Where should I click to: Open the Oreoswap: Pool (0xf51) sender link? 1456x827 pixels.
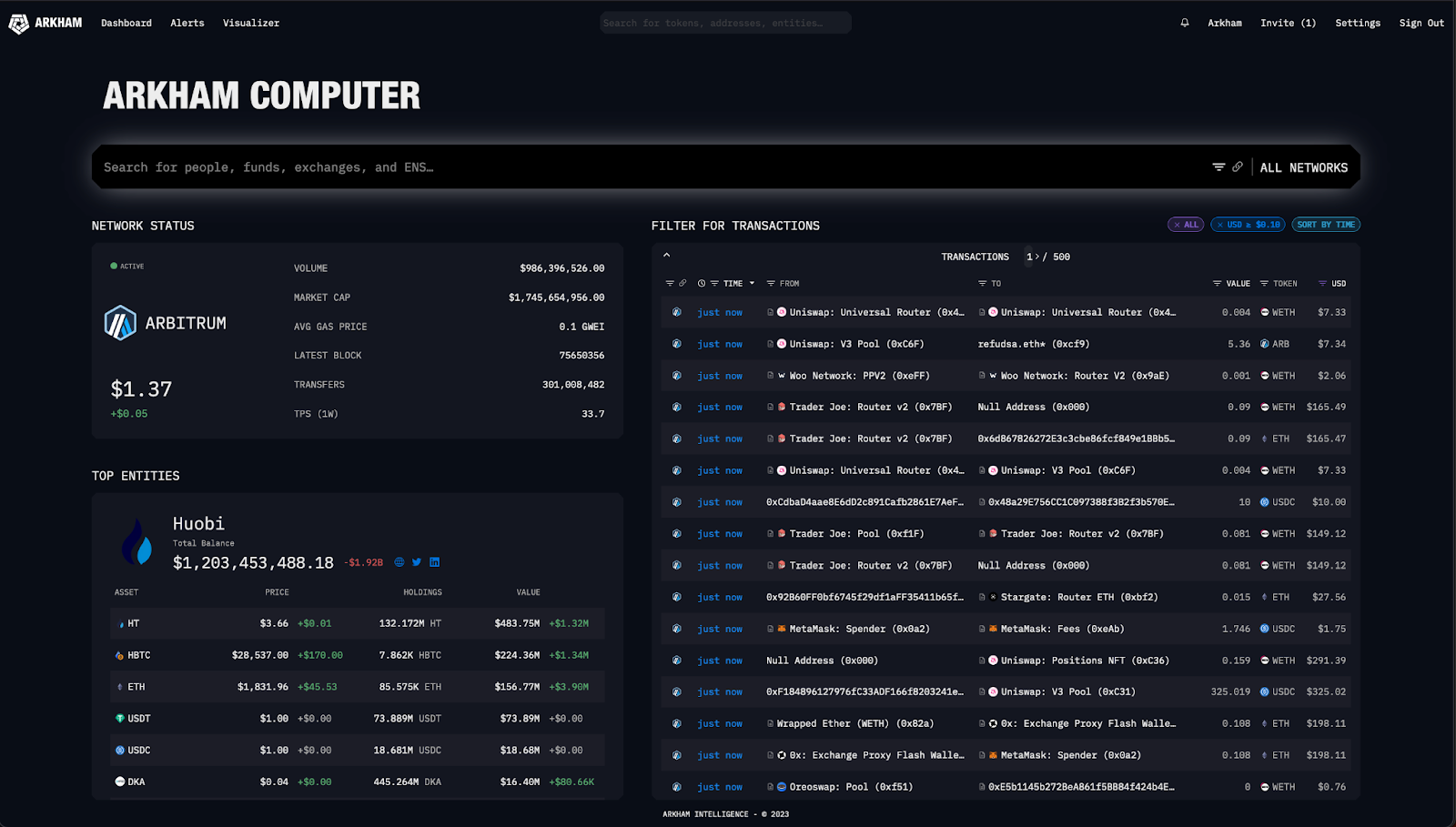(x=851, y=787)
